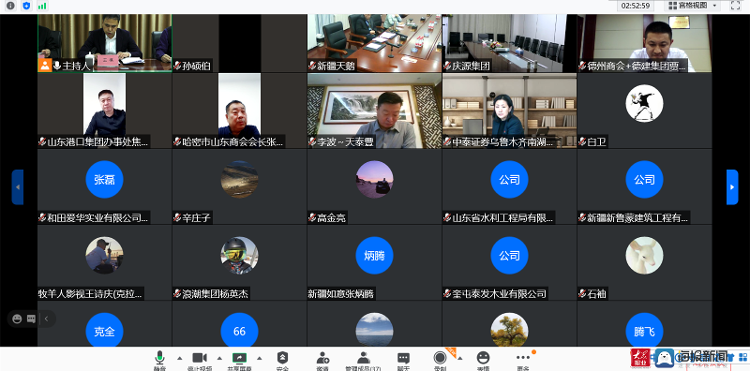
Task: Expand the arrow next to share screen
Action: click(259, 358)
